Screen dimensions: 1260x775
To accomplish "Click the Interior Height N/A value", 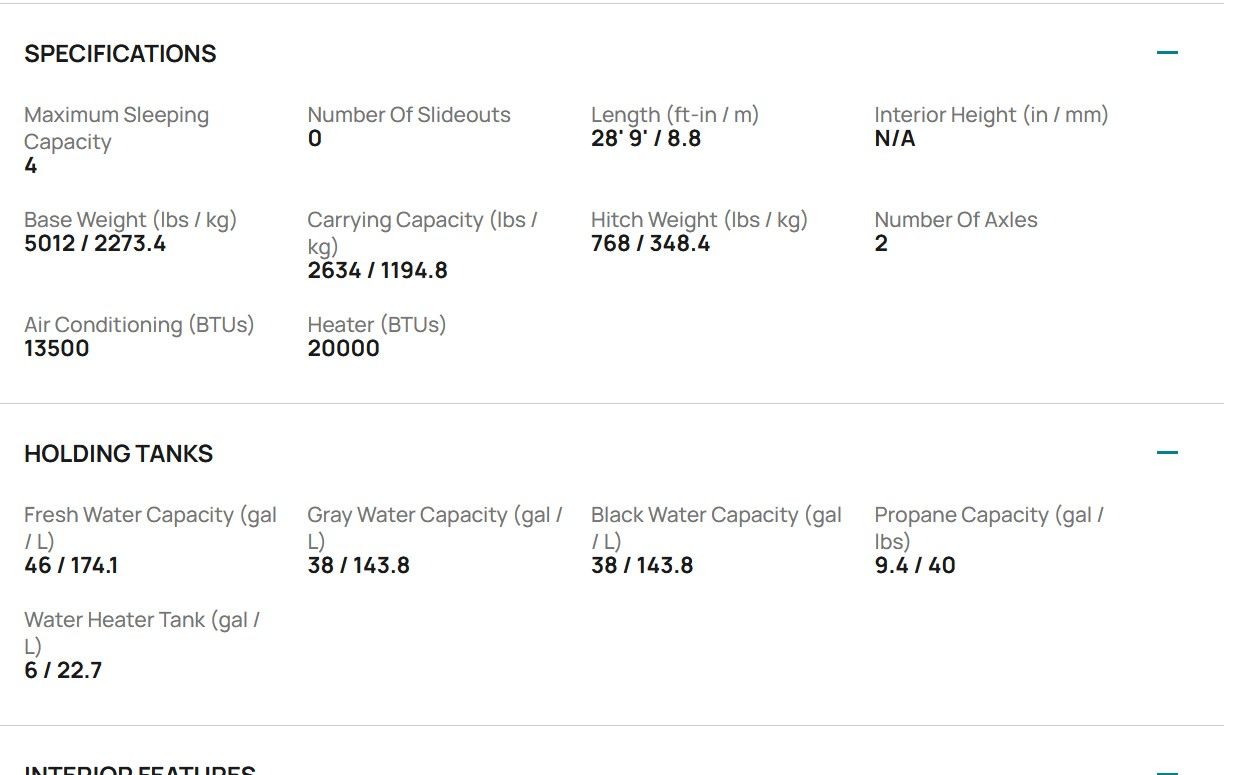I will tap(894, 139).
